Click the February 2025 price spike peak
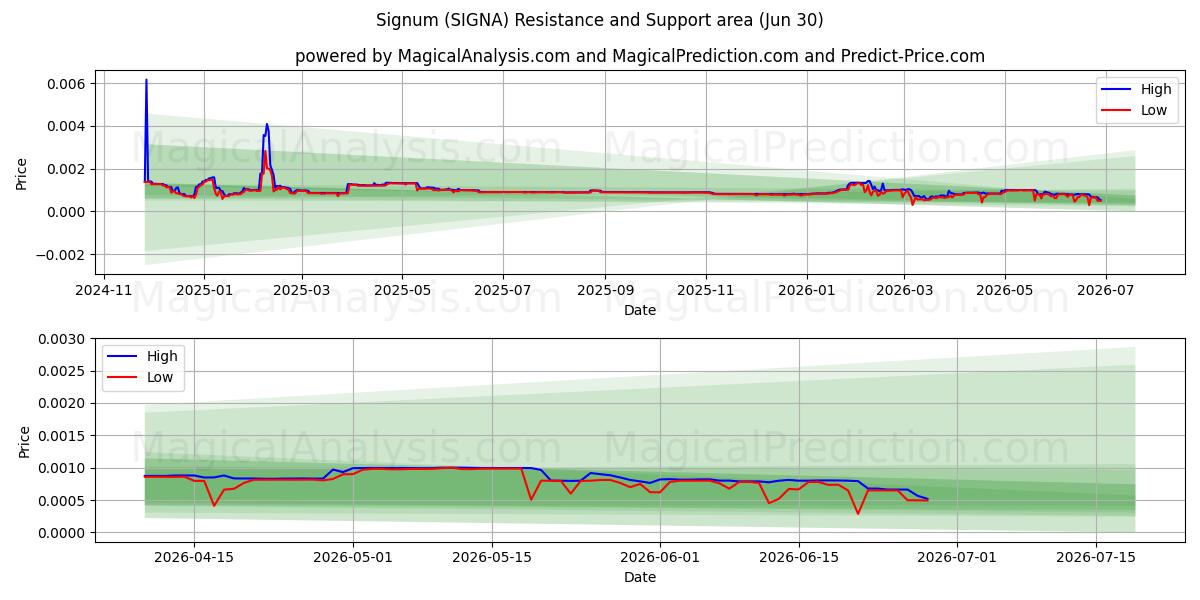Viewport: 1200px width, 600px height. click(266, 124)
